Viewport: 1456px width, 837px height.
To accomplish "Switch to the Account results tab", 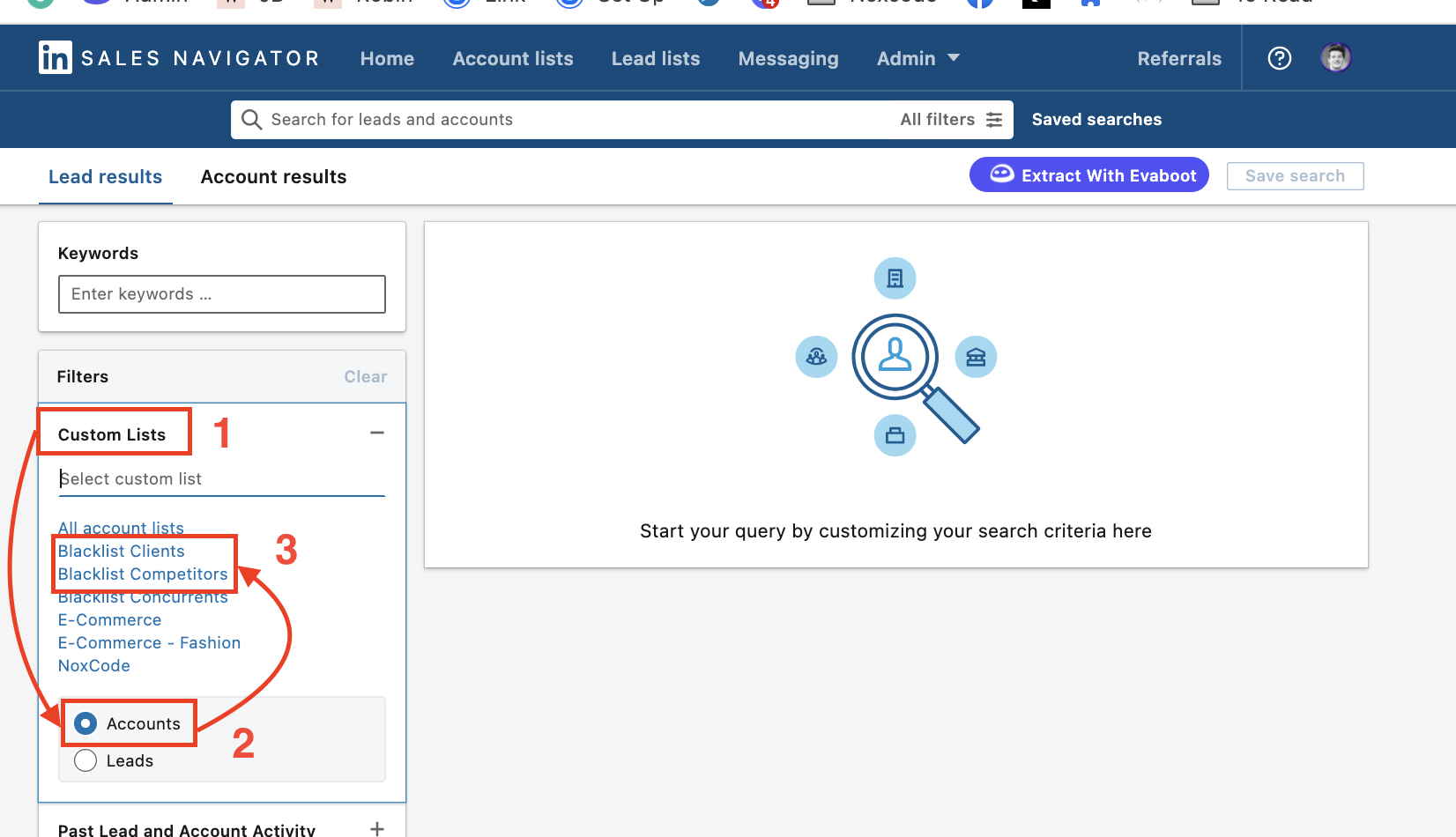I will click(274, 176).
